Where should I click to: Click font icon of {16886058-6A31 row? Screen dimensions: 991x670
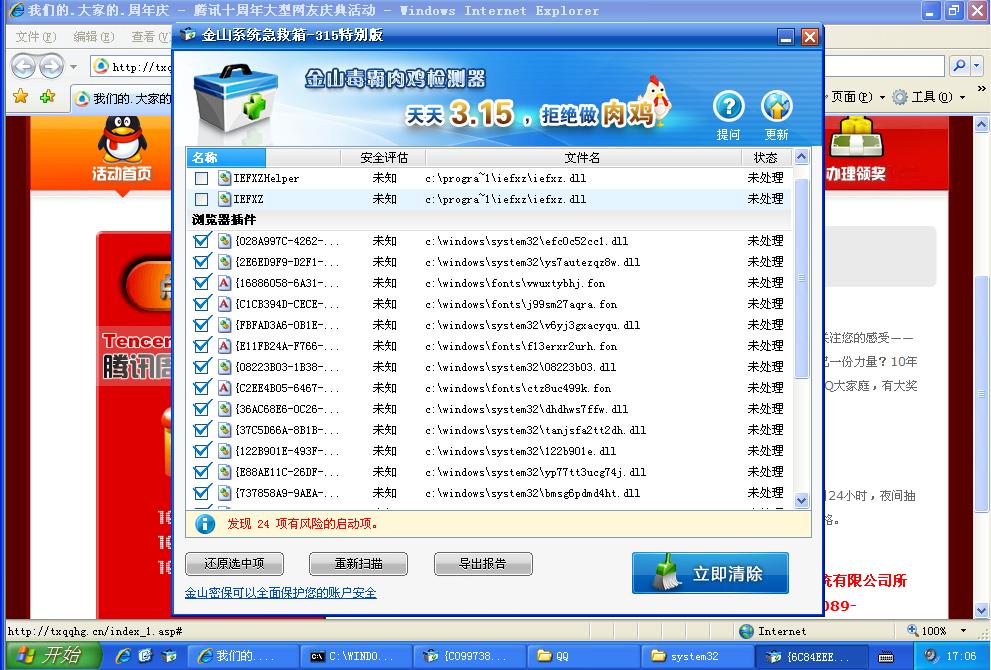[224, 283]
